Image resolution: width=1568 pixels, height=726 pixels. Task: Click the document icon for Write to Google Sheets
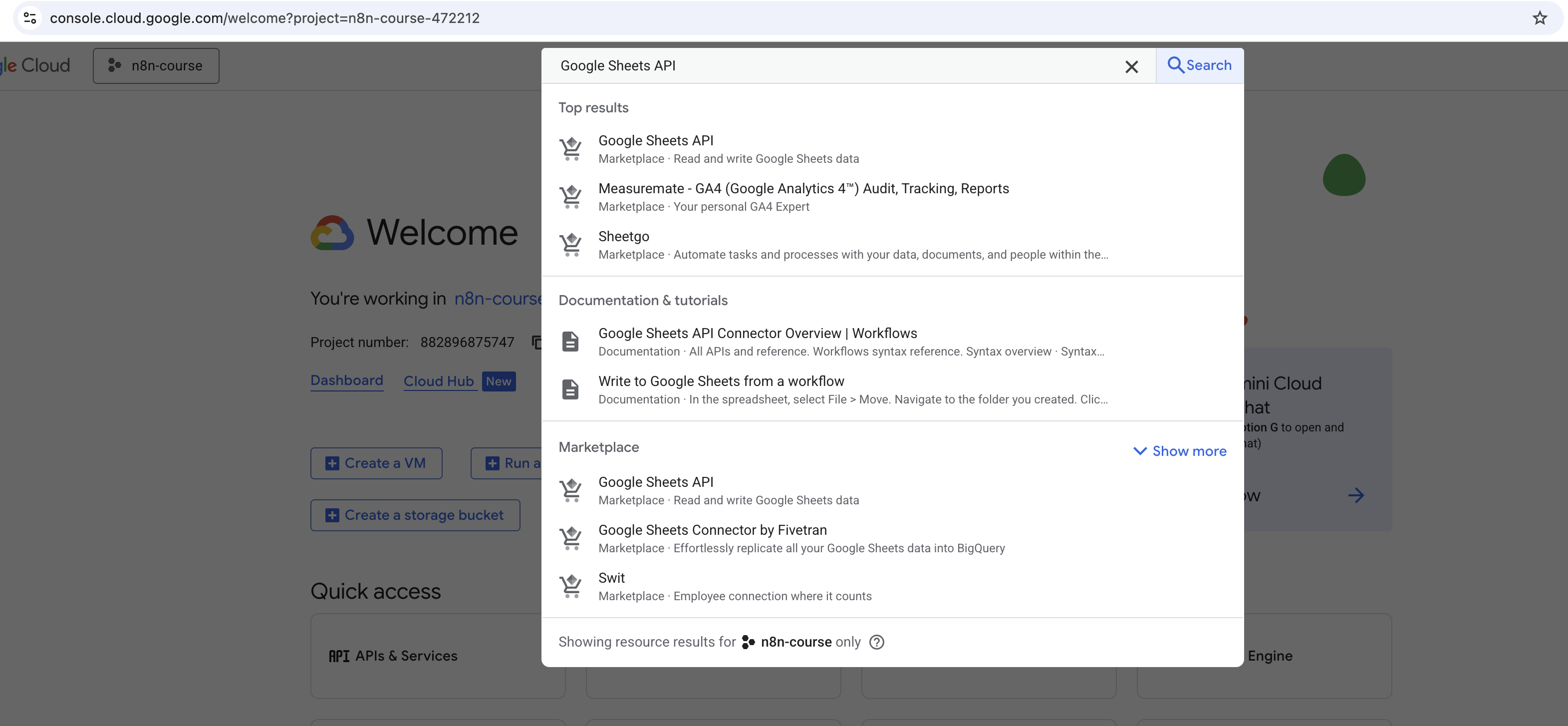coord(570,389)
